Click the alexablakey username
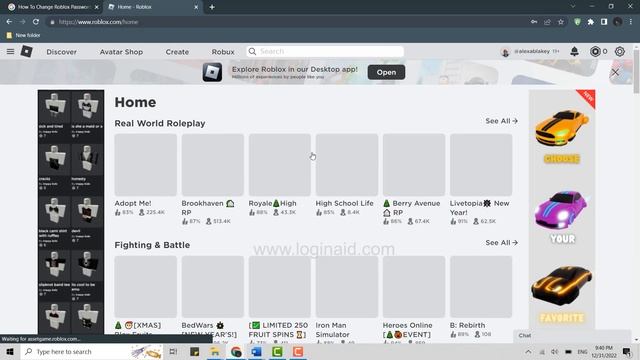This screenshot has height=360, width=640. (532, 51)
